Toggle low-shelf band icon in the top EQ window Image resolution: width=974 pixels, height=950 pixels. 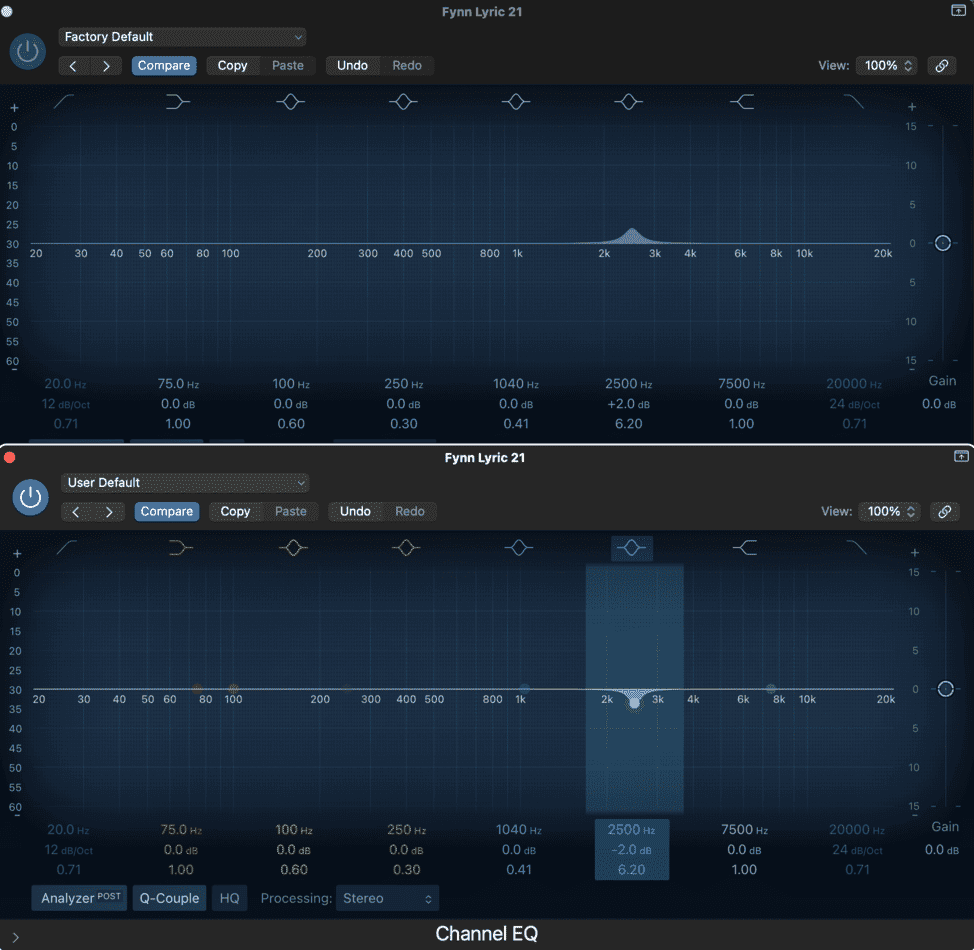pyautogui.click(x=178, y=101)
